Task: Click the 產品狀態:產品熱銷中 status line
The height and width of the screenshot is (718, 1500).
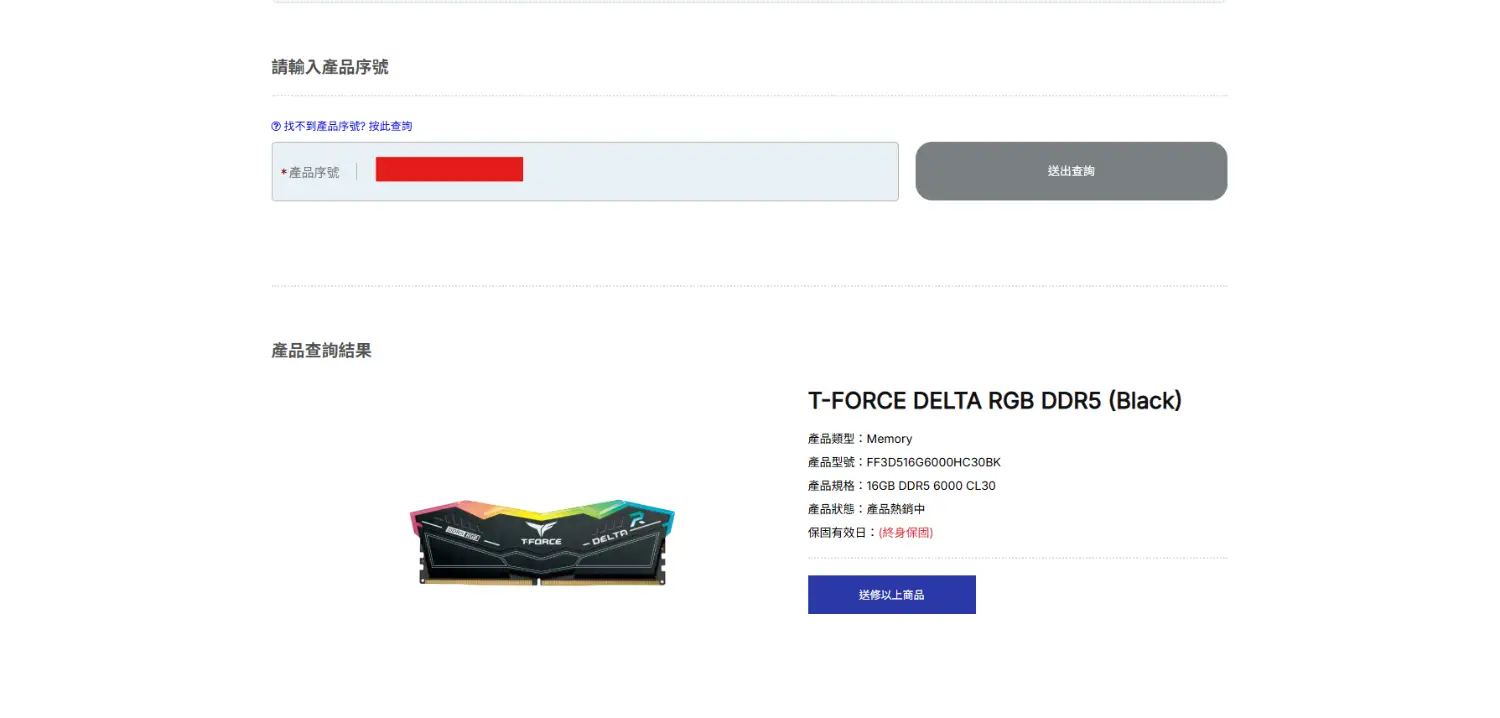Action: coord(866,509)
